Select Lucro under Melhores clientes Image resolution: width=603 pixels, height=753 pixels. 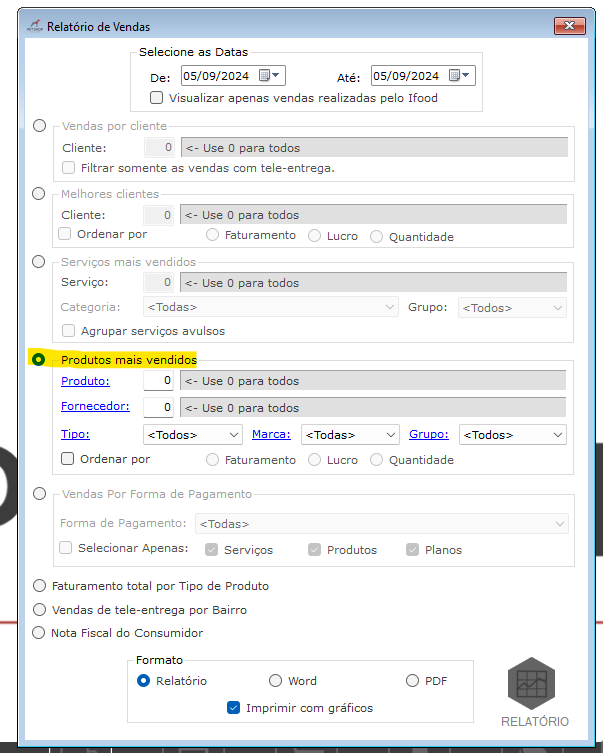click(314, 236)
